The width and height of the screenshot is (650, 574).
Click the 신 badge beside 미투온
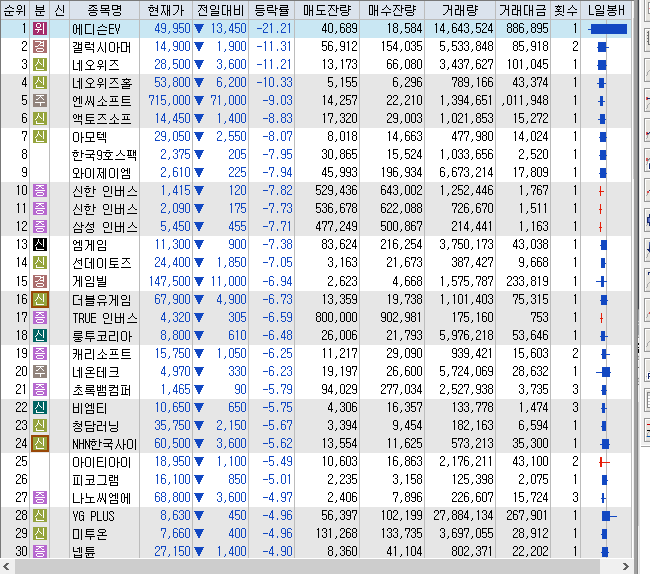tap(40, 533)
